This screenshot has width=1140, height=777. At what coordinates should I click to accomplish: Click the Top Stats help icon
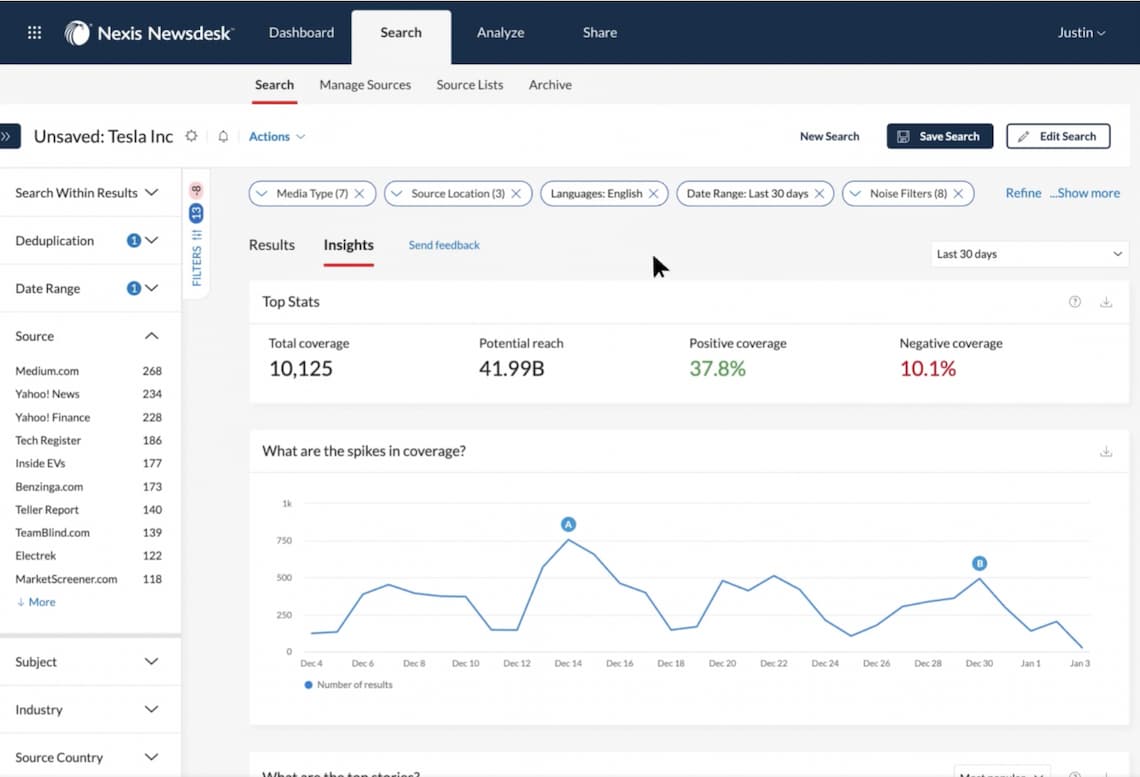point(1075,302)
